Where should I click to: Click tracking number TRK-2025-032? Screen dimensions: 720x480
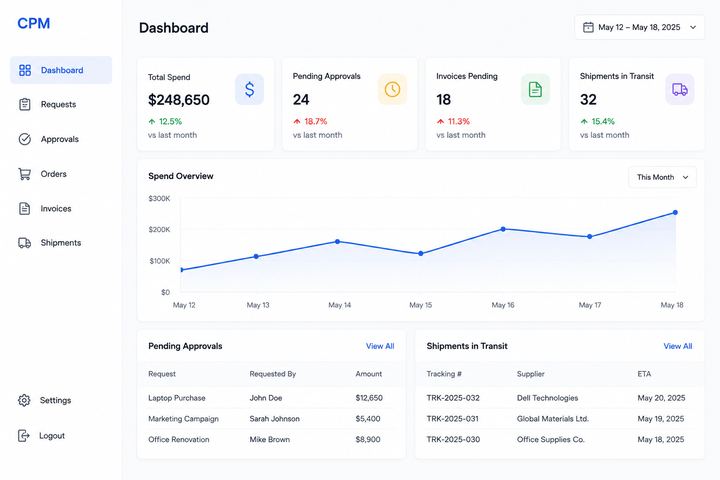click(x=453, y=398)
